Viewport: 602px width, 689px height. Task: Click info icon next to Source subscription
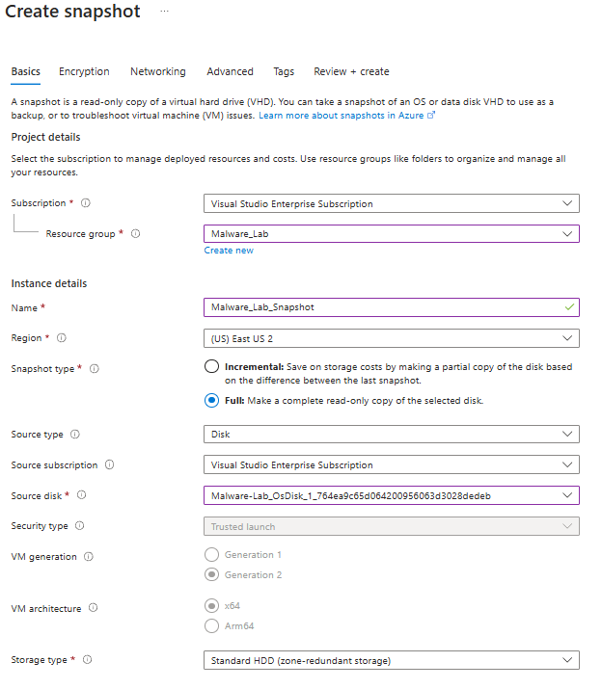coord(109,465)
